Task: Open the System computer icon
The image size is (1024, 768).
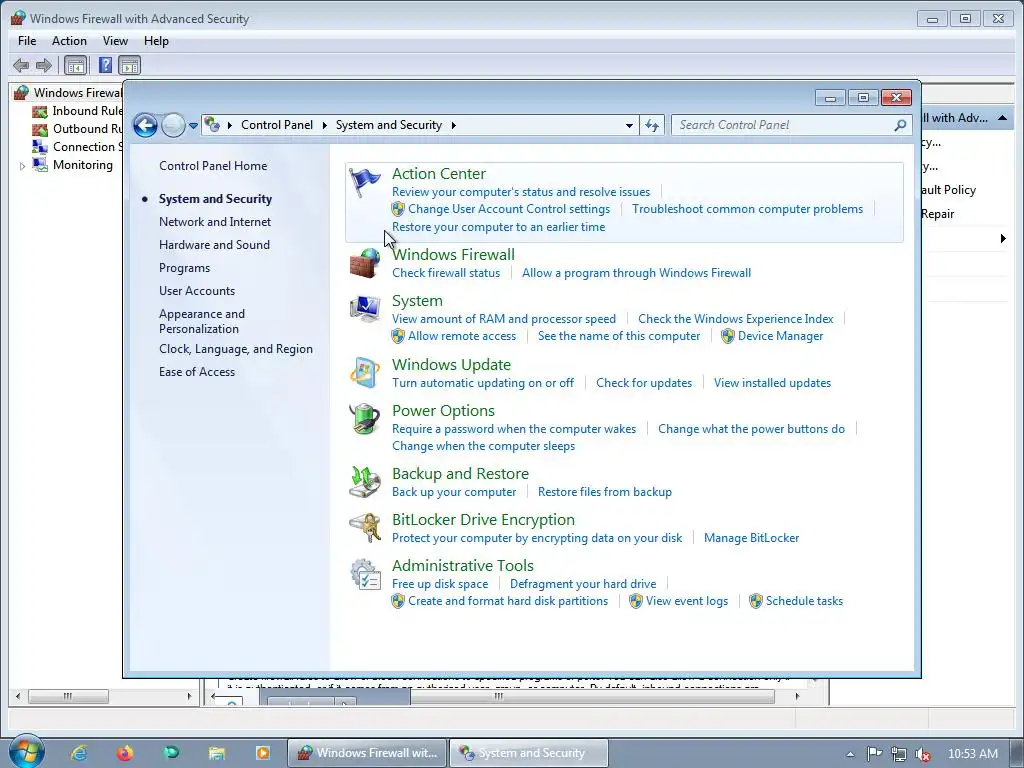Action: tap(364, 309)
